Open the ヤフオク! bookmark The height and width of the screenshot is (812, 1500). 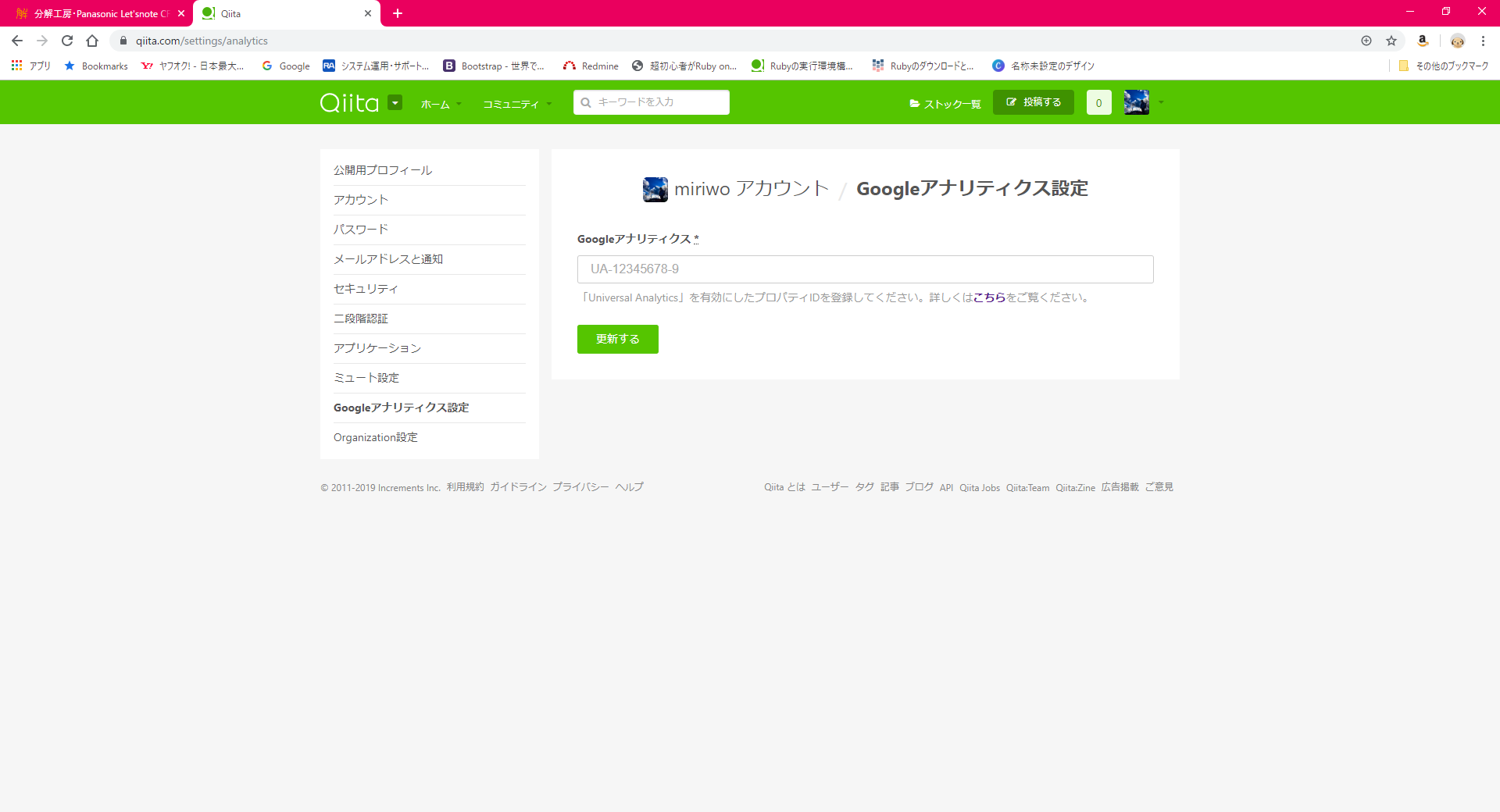pyautogui.click(x=192, y=66)
